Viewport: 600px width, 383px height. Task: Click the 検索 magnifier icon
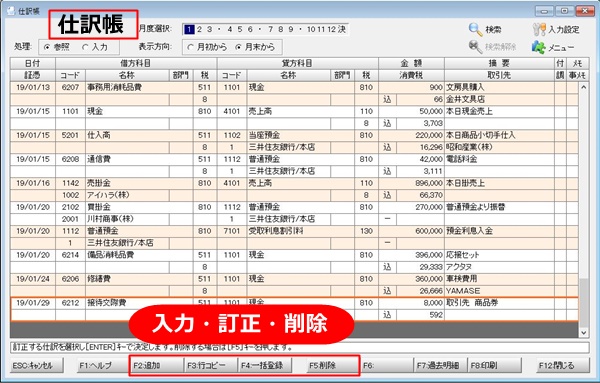[x=476, y=29]
